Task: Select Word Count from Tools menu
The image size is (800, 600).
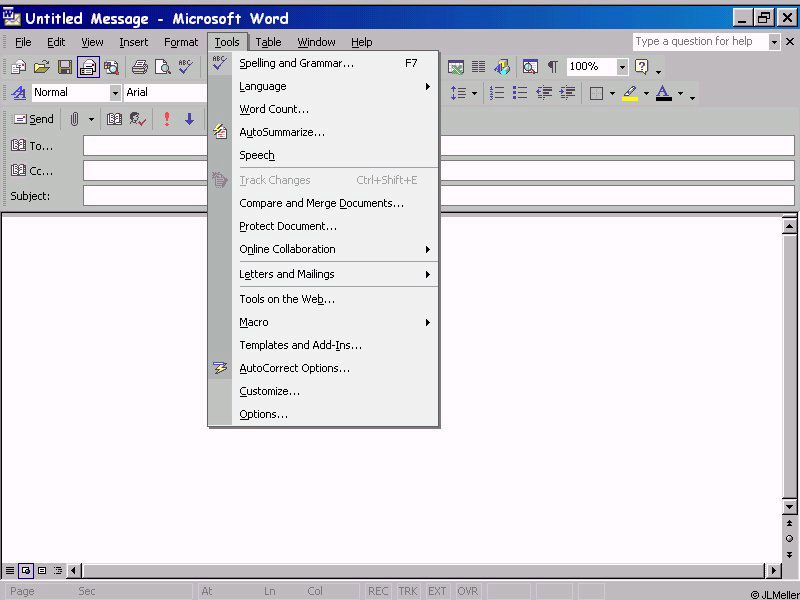Action: click(274, 109)
